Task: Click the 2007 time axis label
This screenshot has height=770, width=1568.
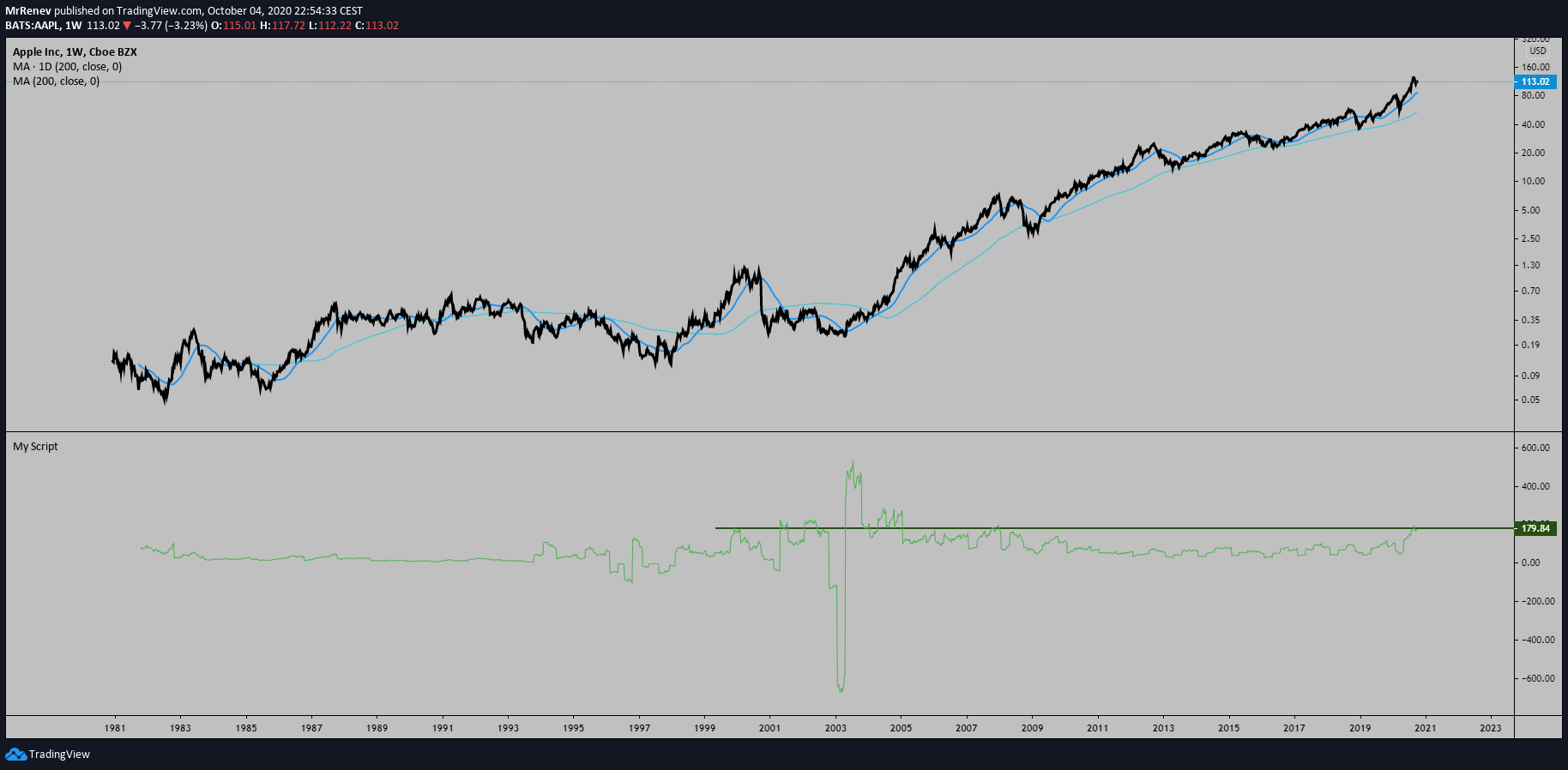Action: point(967,728)
